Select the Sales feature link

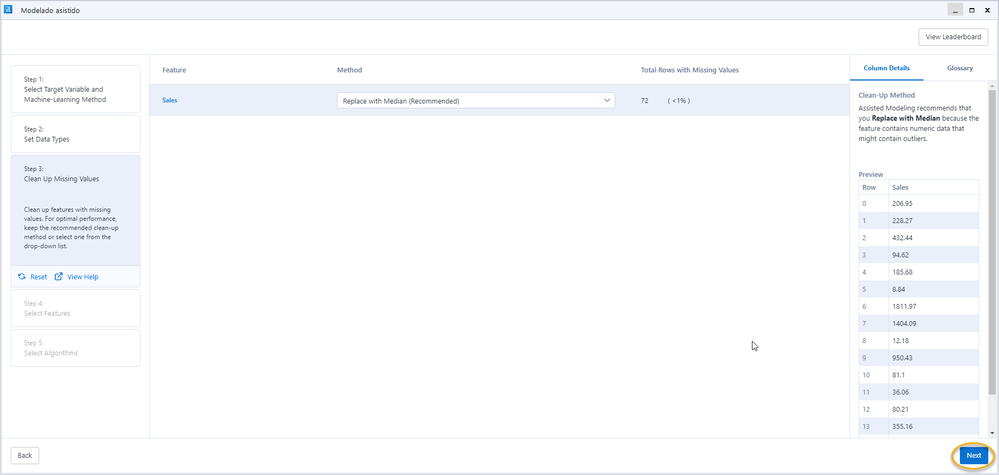click(169, 101)
